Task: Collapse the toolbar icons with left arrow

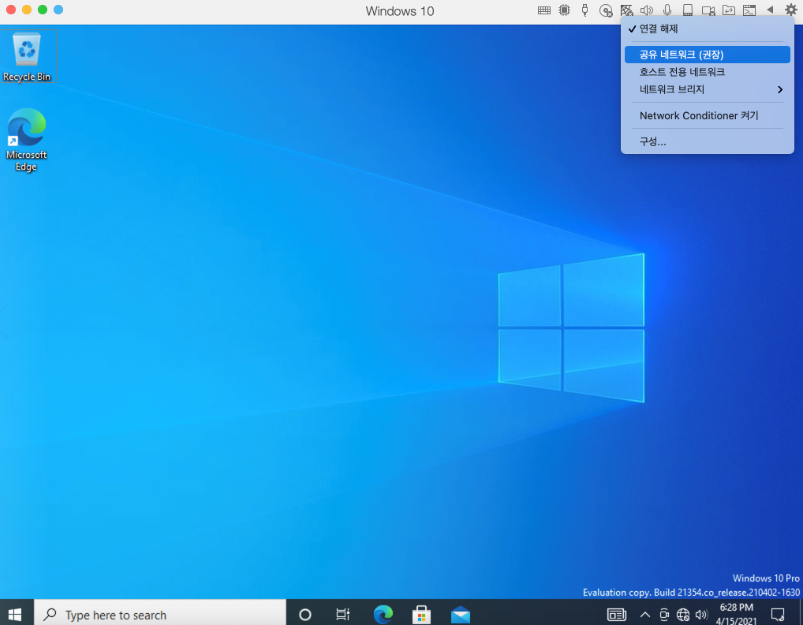Action: tap(770, 10)
